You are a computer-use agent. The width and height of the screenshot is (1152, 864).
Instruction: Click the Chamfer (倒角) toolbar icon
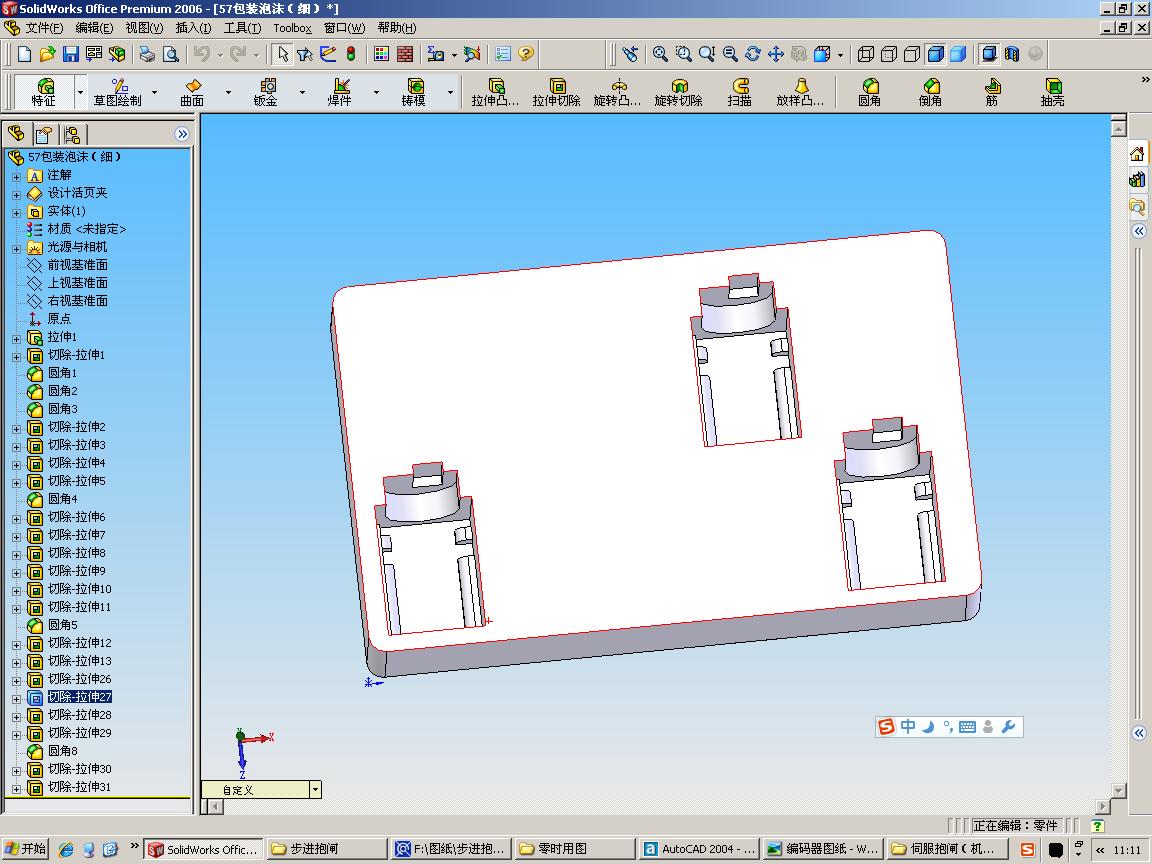(930, 93)
